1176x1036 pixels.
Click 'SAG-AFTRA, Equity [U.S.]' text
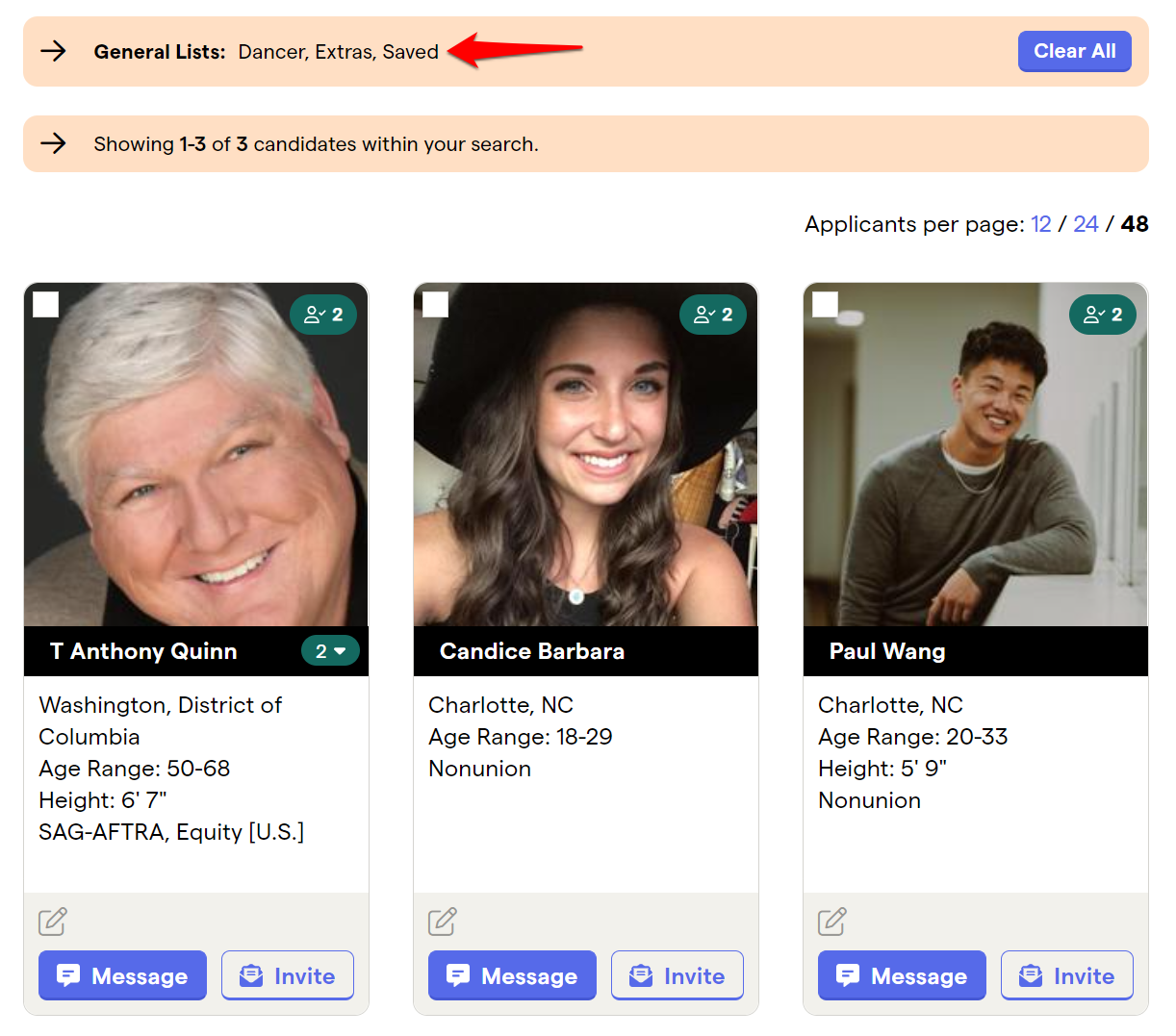click(x=171, y=832)
